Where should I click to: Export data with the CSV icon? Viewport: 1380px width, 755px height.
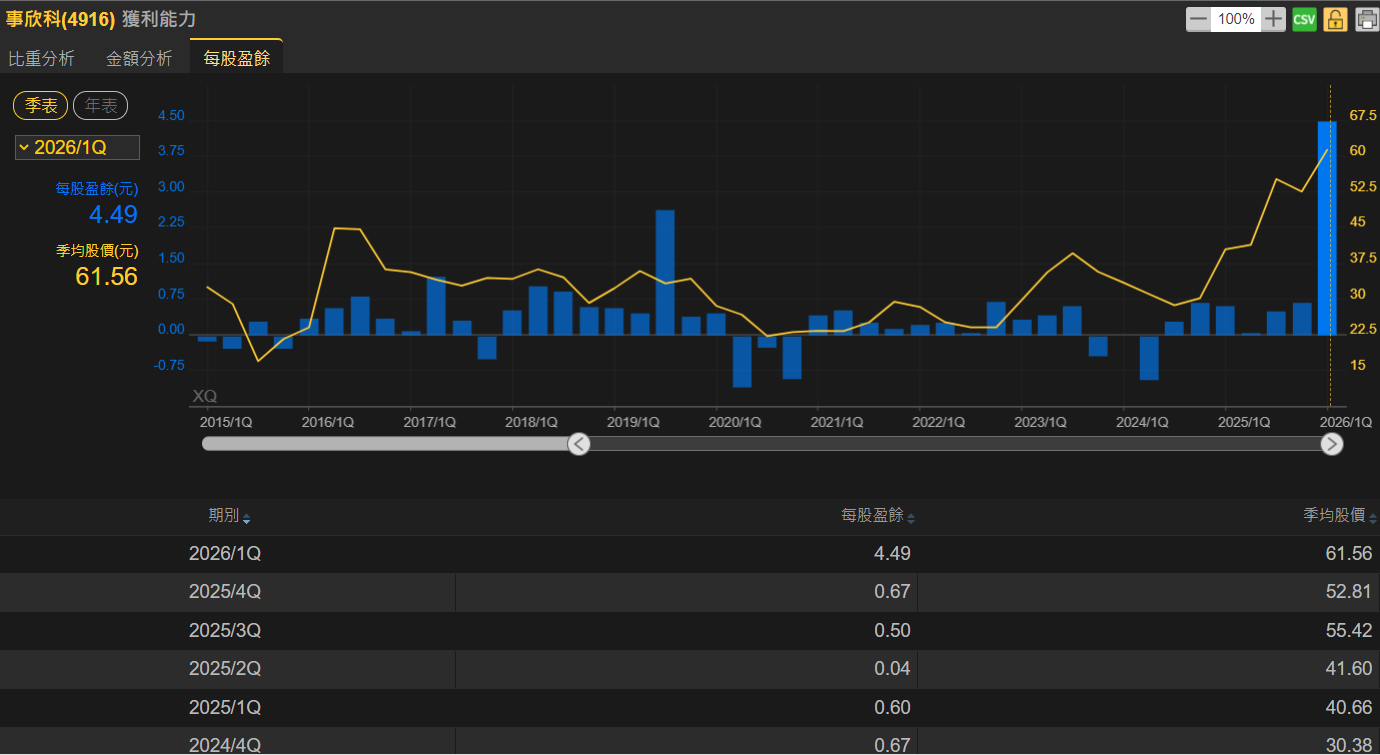click(1304, 19)
